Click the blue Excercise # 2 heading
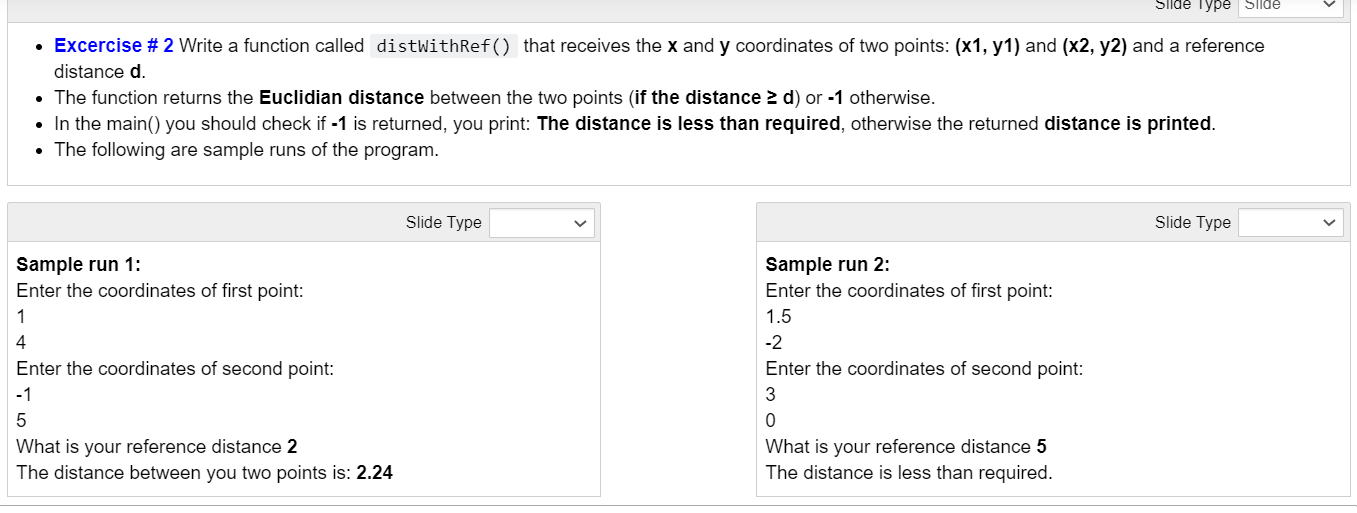This screenshot has width=1357, height=513. click(x=114, y=46)
